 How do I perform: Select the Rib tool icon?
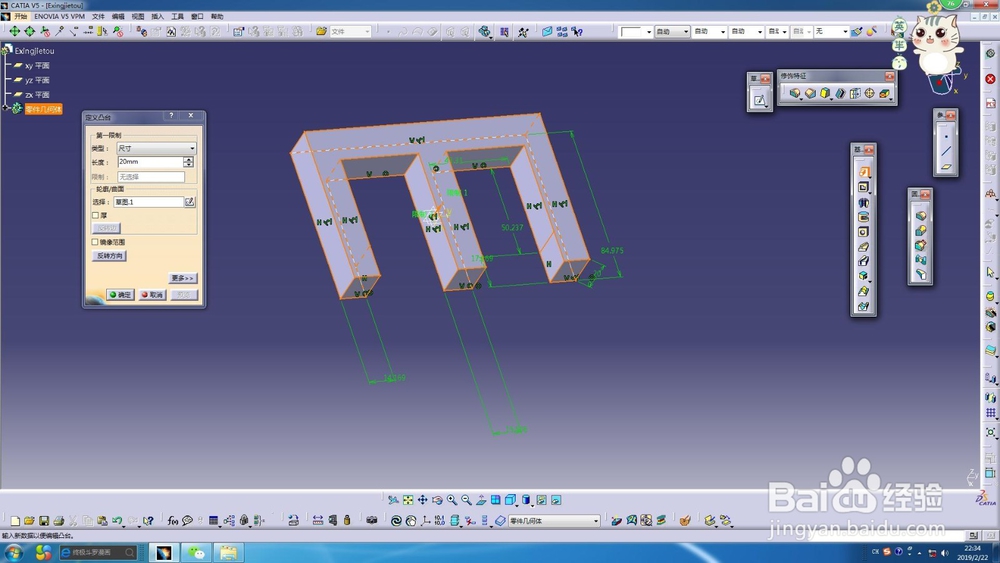(x=864, y=246)
